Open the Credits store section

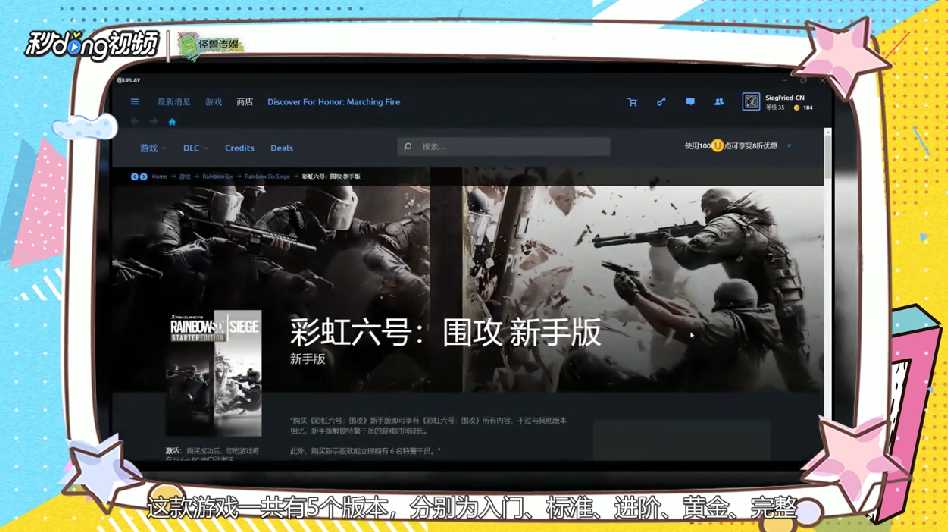pos(239,148)
